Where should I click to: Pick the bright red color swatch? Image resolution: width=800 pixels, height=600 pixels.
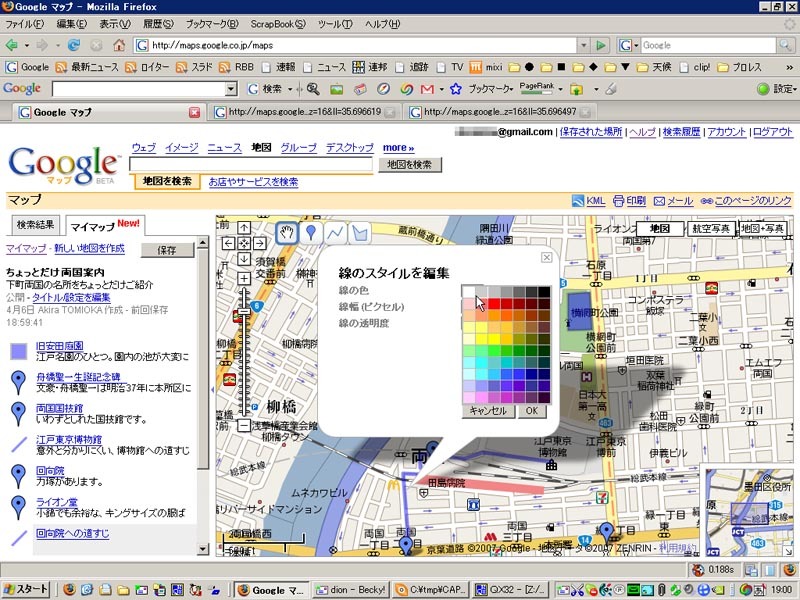pyautogui.click(x=494, y=304)
